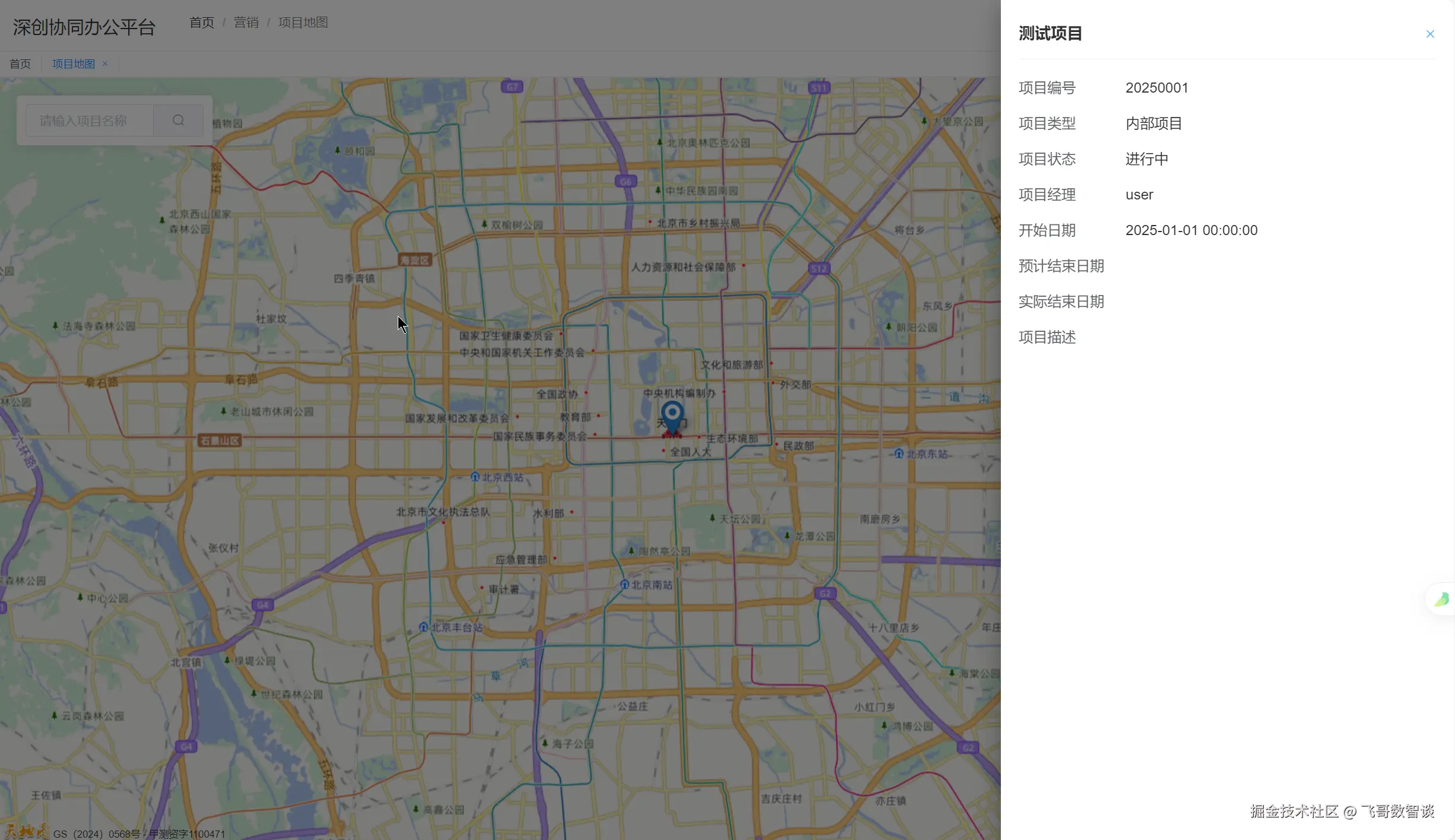1455x840 pixels.
Task: Go to 首页 in the breadcrumb
Action: pos(201,23)
